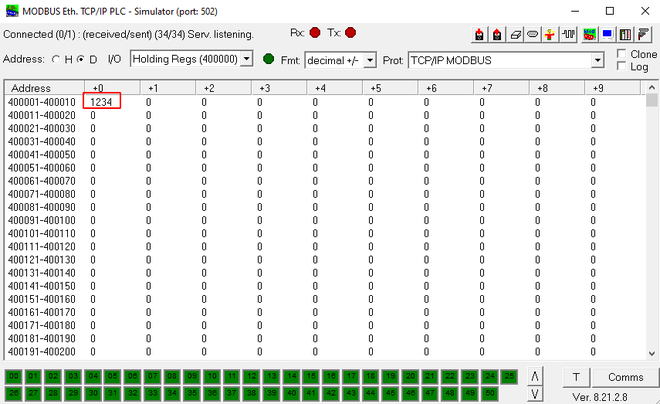
Task: Click the T button
Action: pos(576,377)
